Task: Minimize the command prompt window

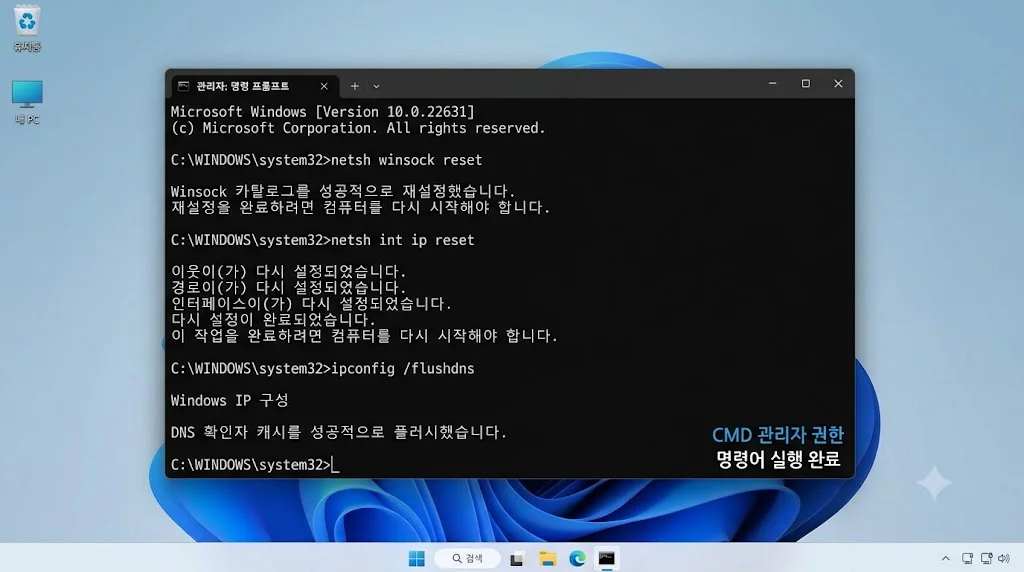Action: pyautogui.click(x=773, y=84)
